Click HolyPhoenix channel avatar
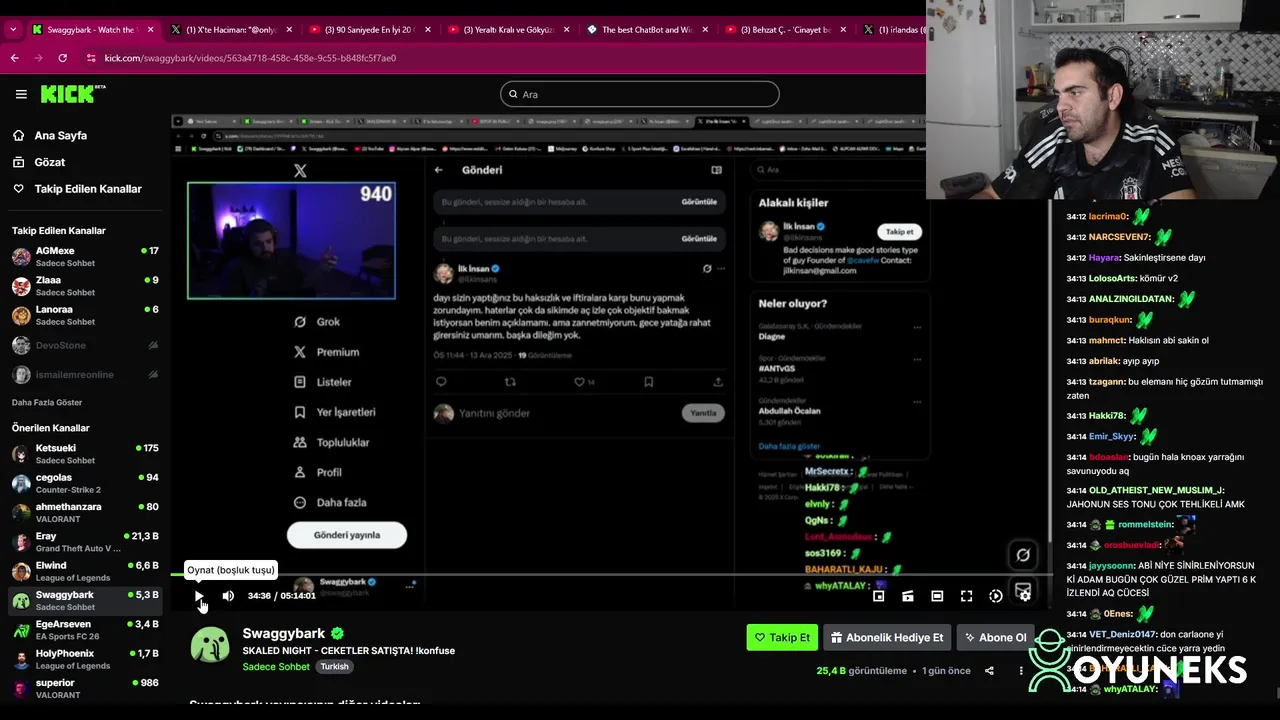This screenshot has height=720, width=1280. coord(21,659)
